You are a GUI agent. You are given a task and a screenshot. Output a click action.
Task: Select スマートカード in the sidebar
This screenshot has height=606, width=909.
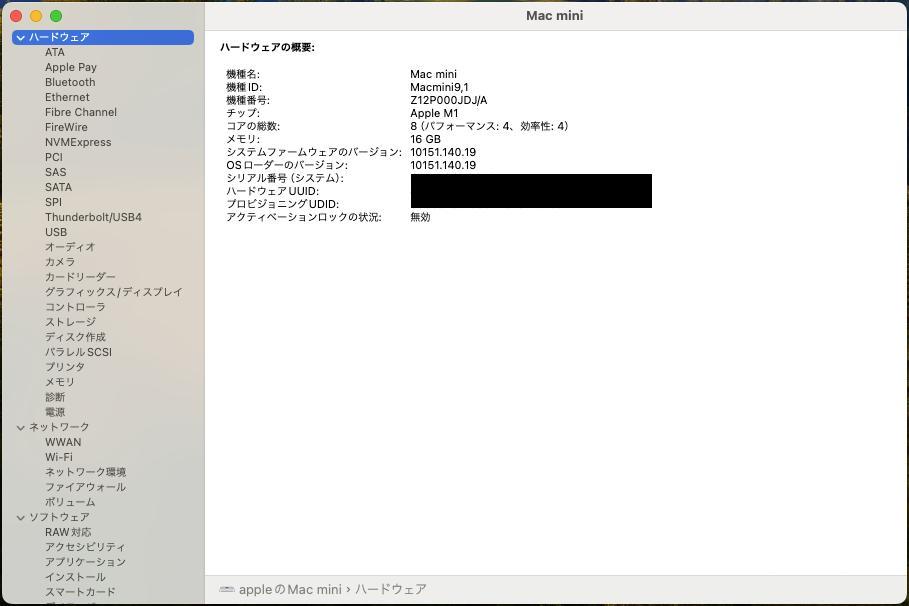81,592
